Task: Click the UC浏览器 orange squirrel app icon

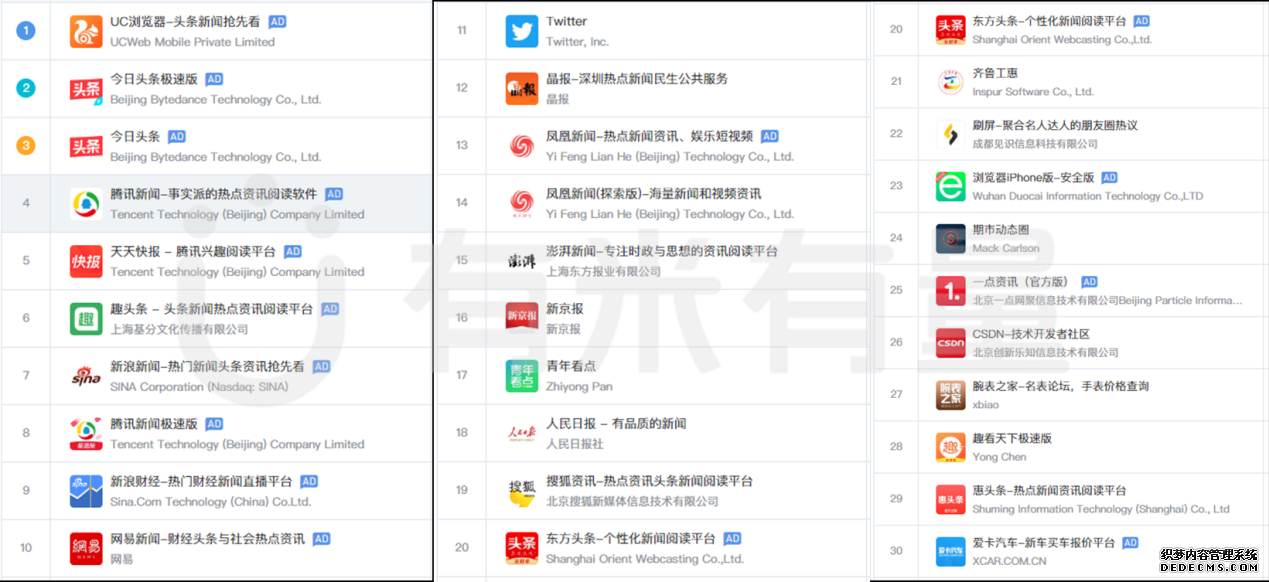Action: pos(86,31)
